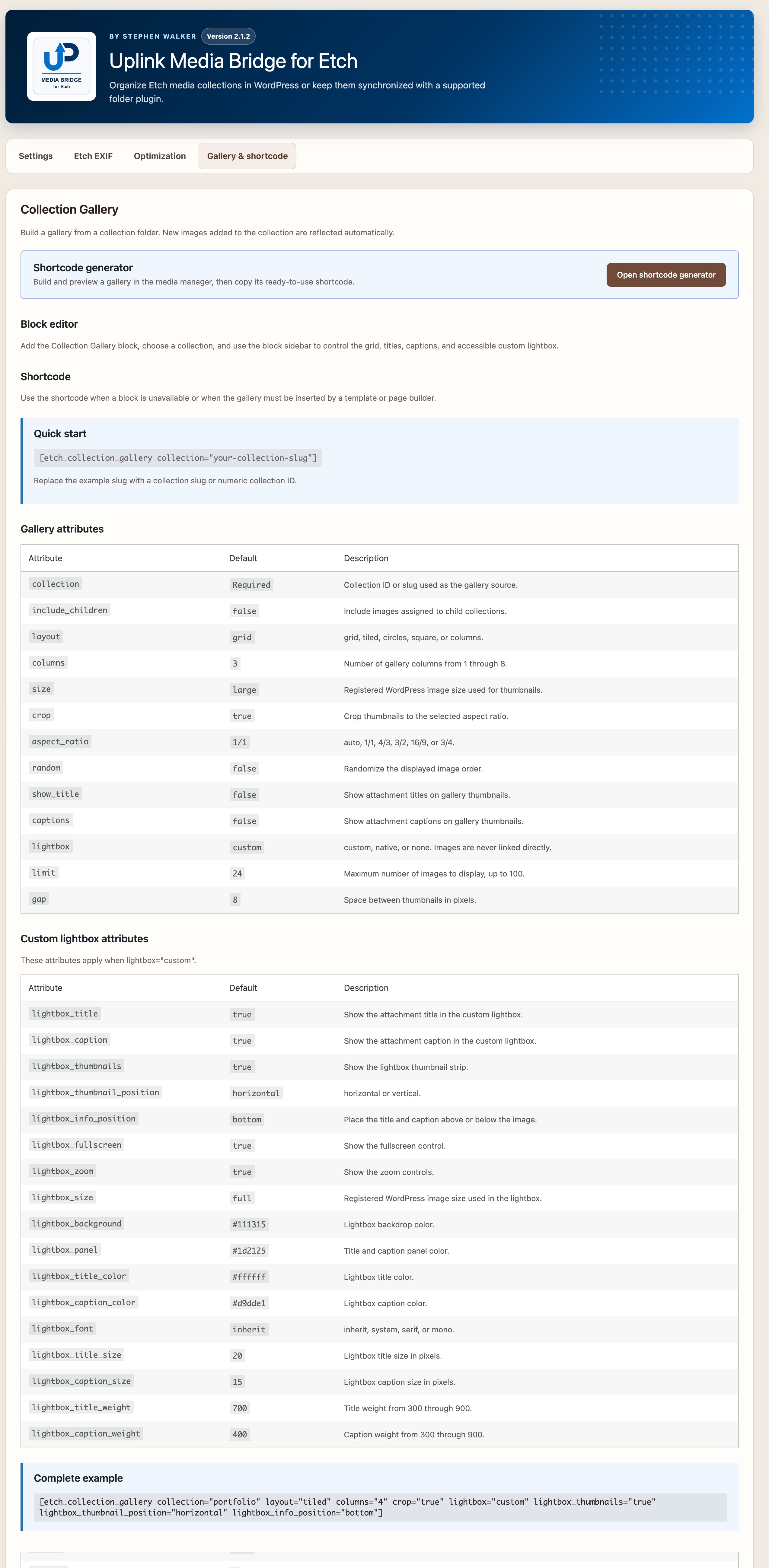Click the show_title attribute name

56,794
